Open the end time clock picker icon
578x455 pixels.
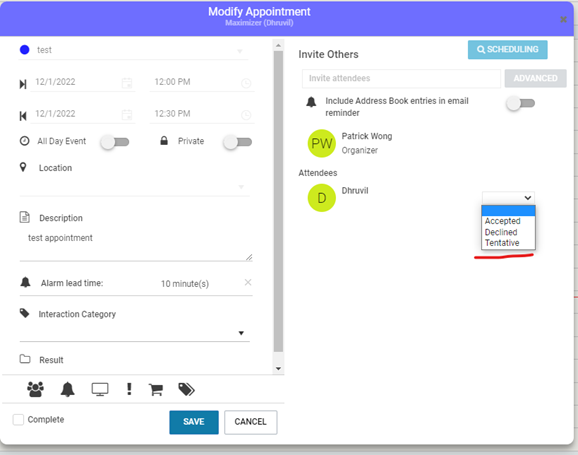(x=246, y=115)
